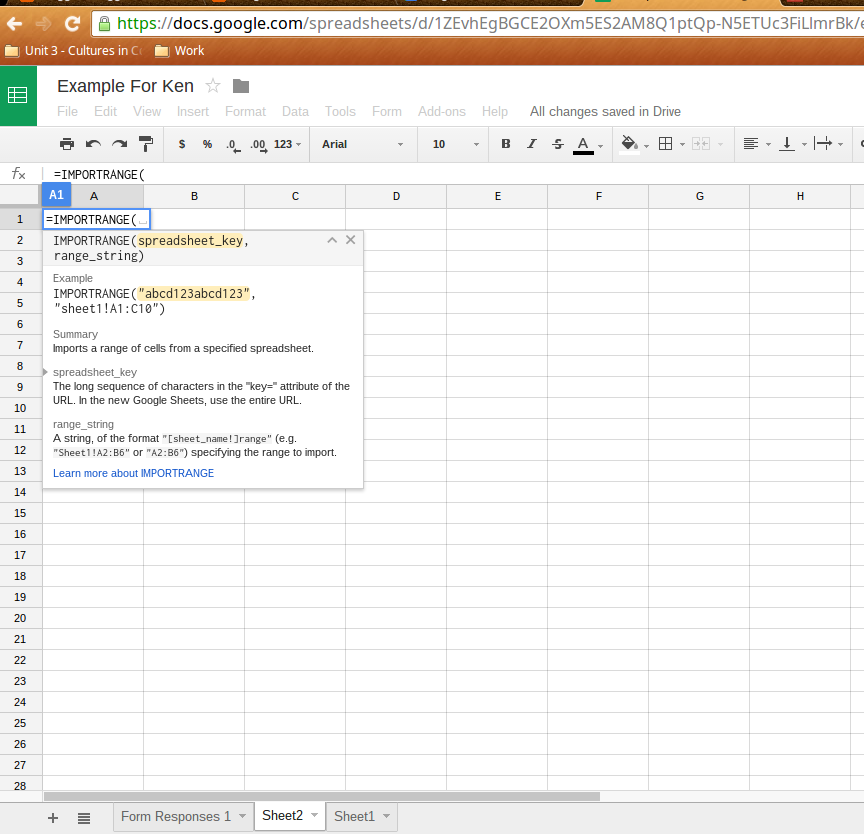
Task: Click the Print icon in toolbar
Action: pos(67,144)
